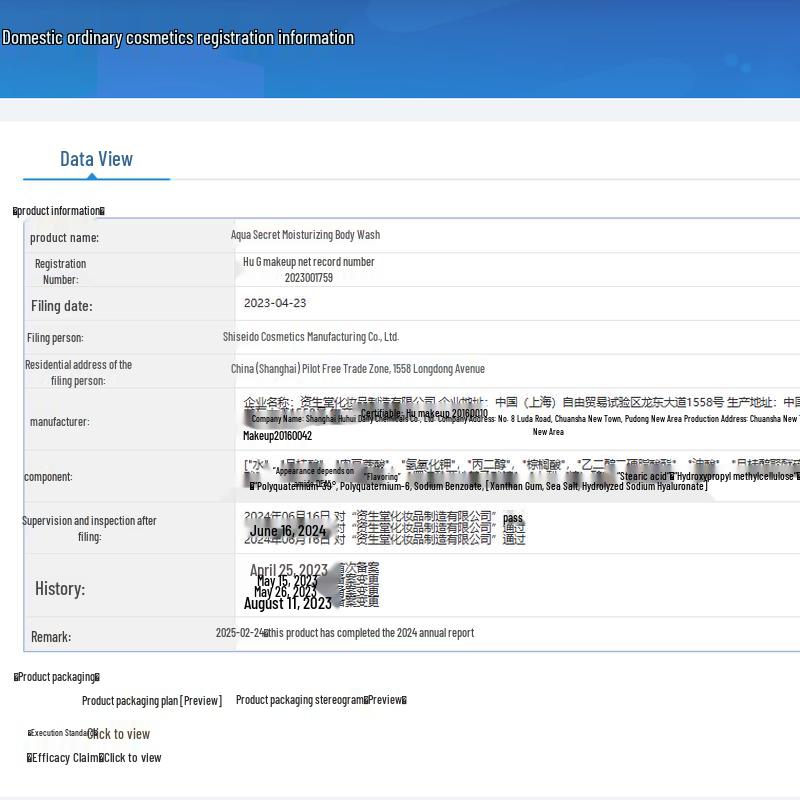Switch to the Data View tab

96,159
